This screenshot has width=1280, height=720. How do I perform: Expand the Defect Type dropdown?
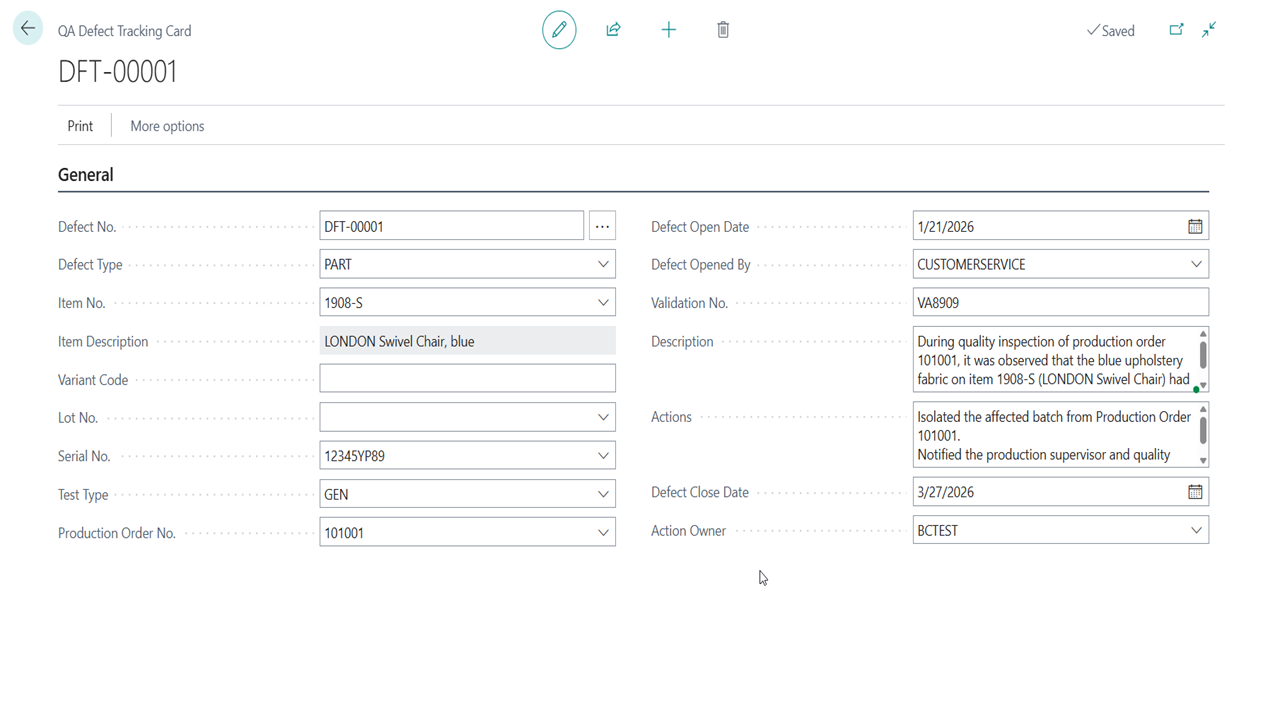point(603,265)
